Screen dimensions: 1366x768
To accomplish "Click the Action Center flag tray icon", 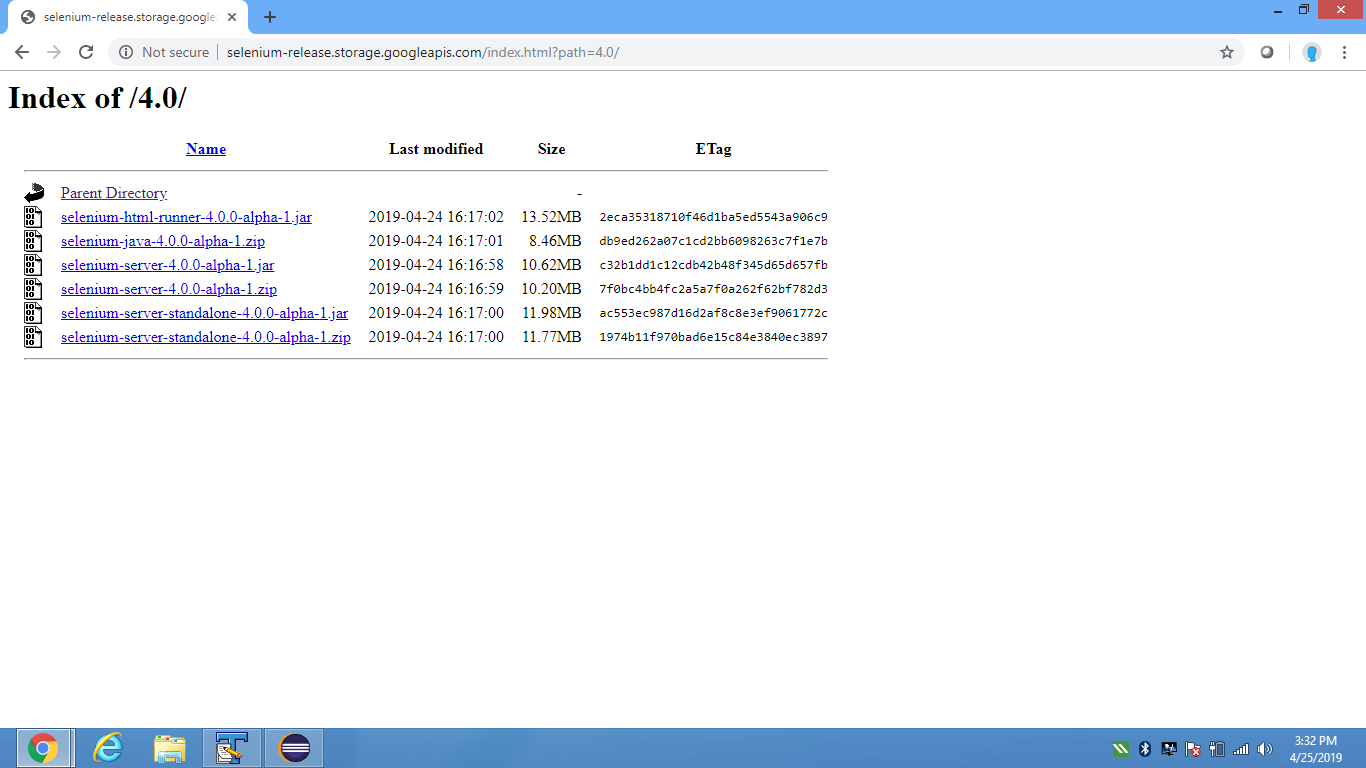I will point(1193,749).
